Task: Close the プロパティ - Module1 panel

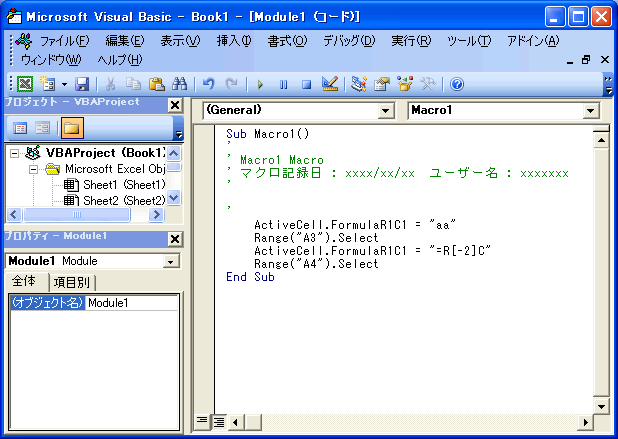Action: (x=175, y=239)
